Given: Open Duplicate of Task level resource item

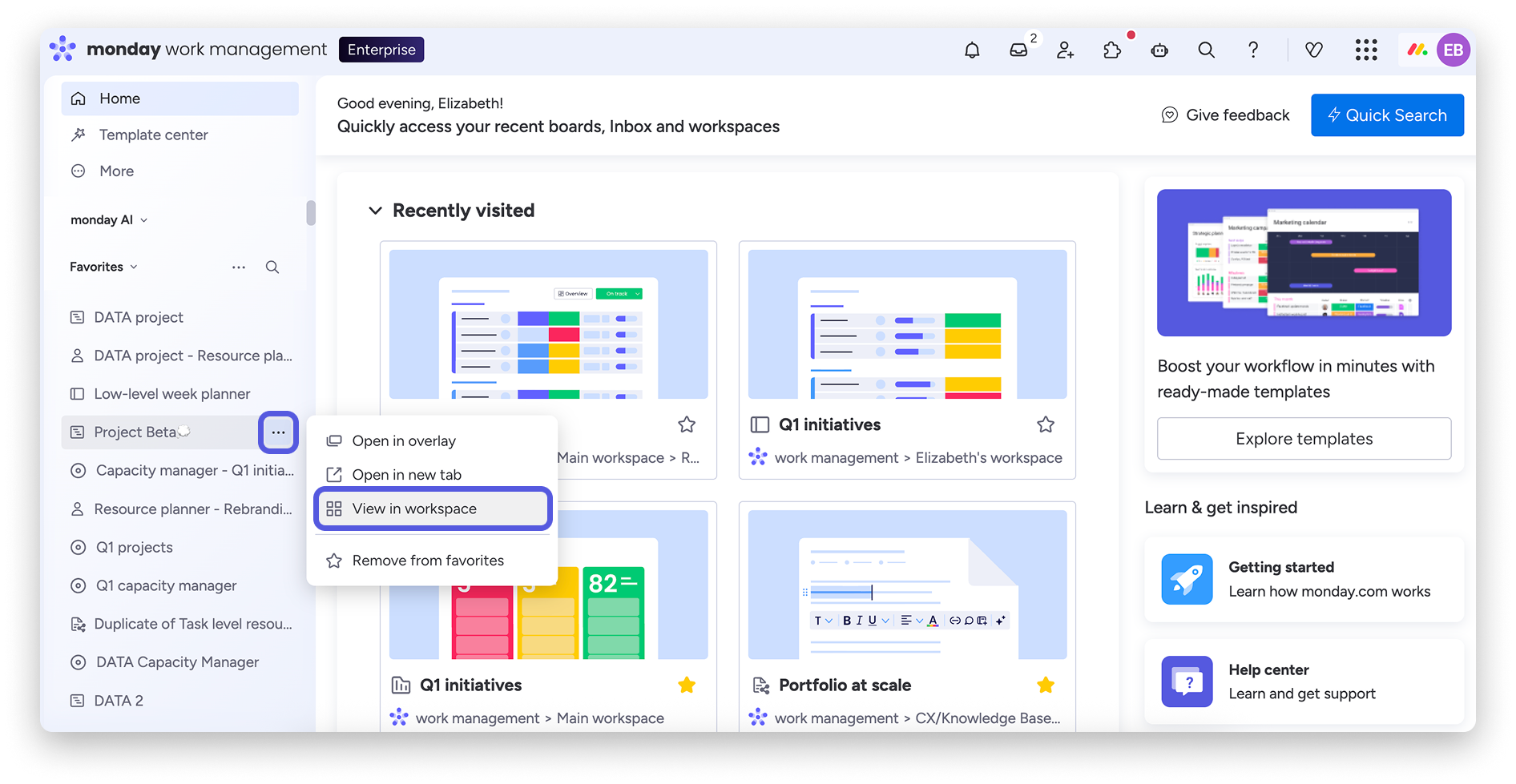Looking at the screenshot, I should coord(180,624).
